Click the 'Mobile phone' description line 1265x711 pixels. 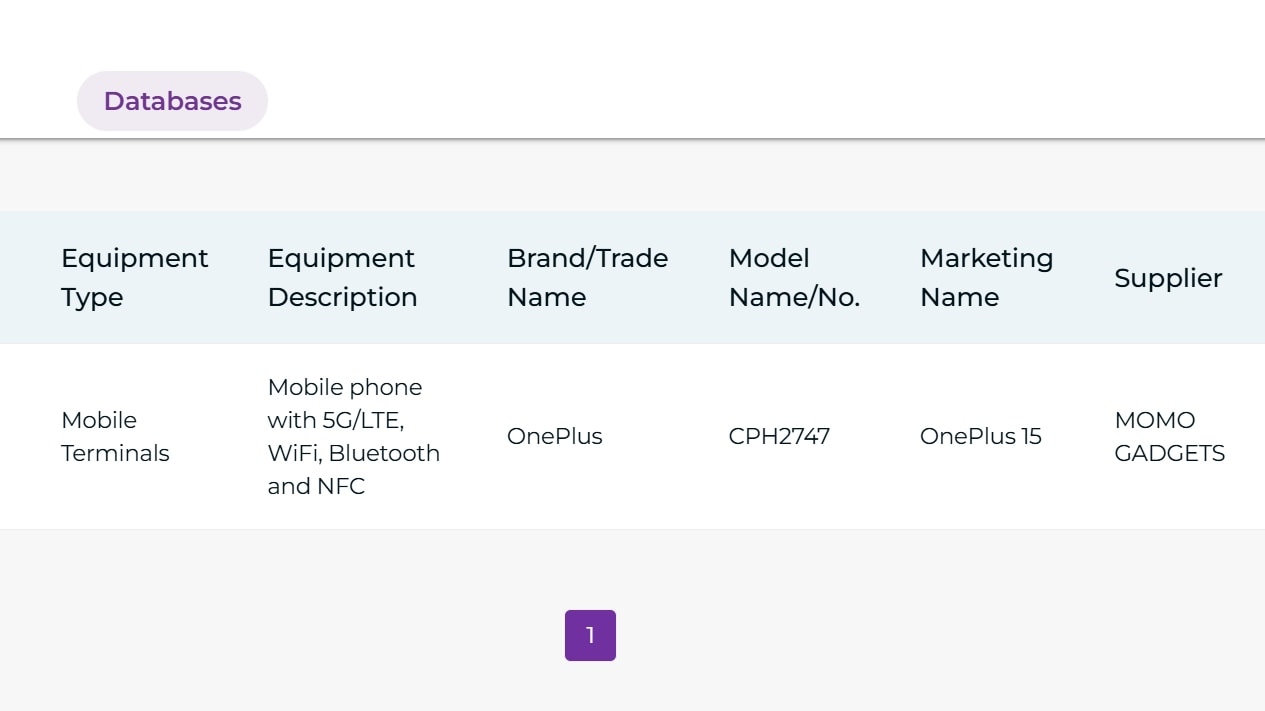(345, 387)
